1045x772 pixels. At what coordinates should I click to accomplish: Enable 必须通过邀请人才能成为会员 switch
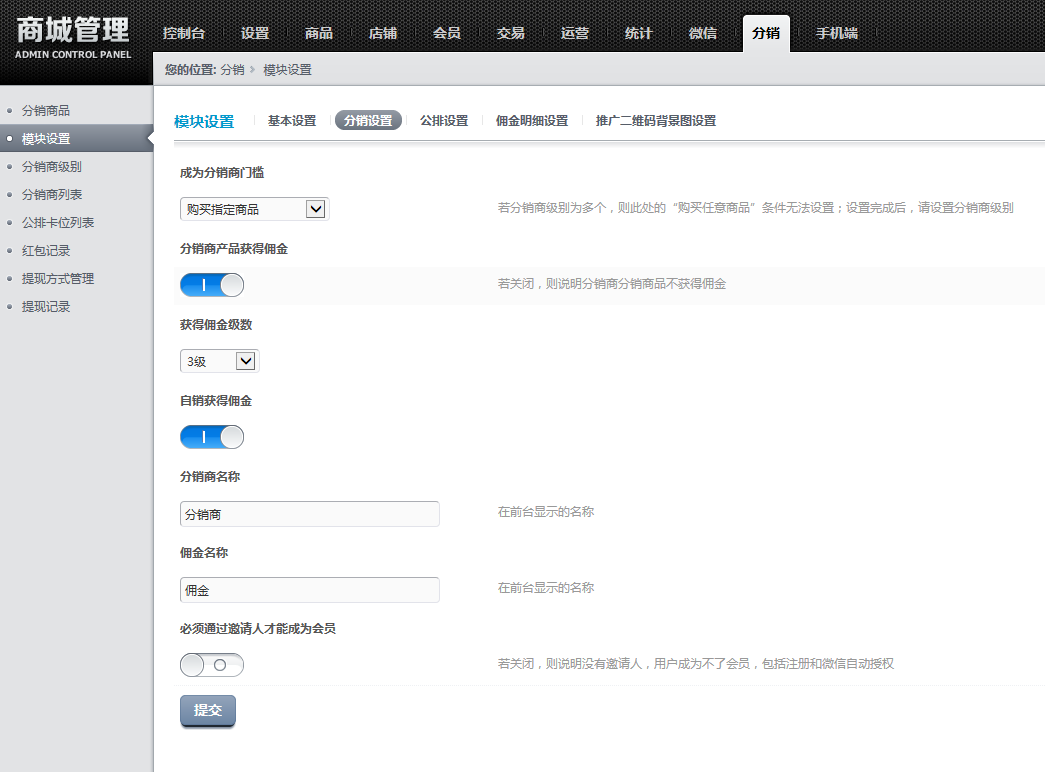212,665
